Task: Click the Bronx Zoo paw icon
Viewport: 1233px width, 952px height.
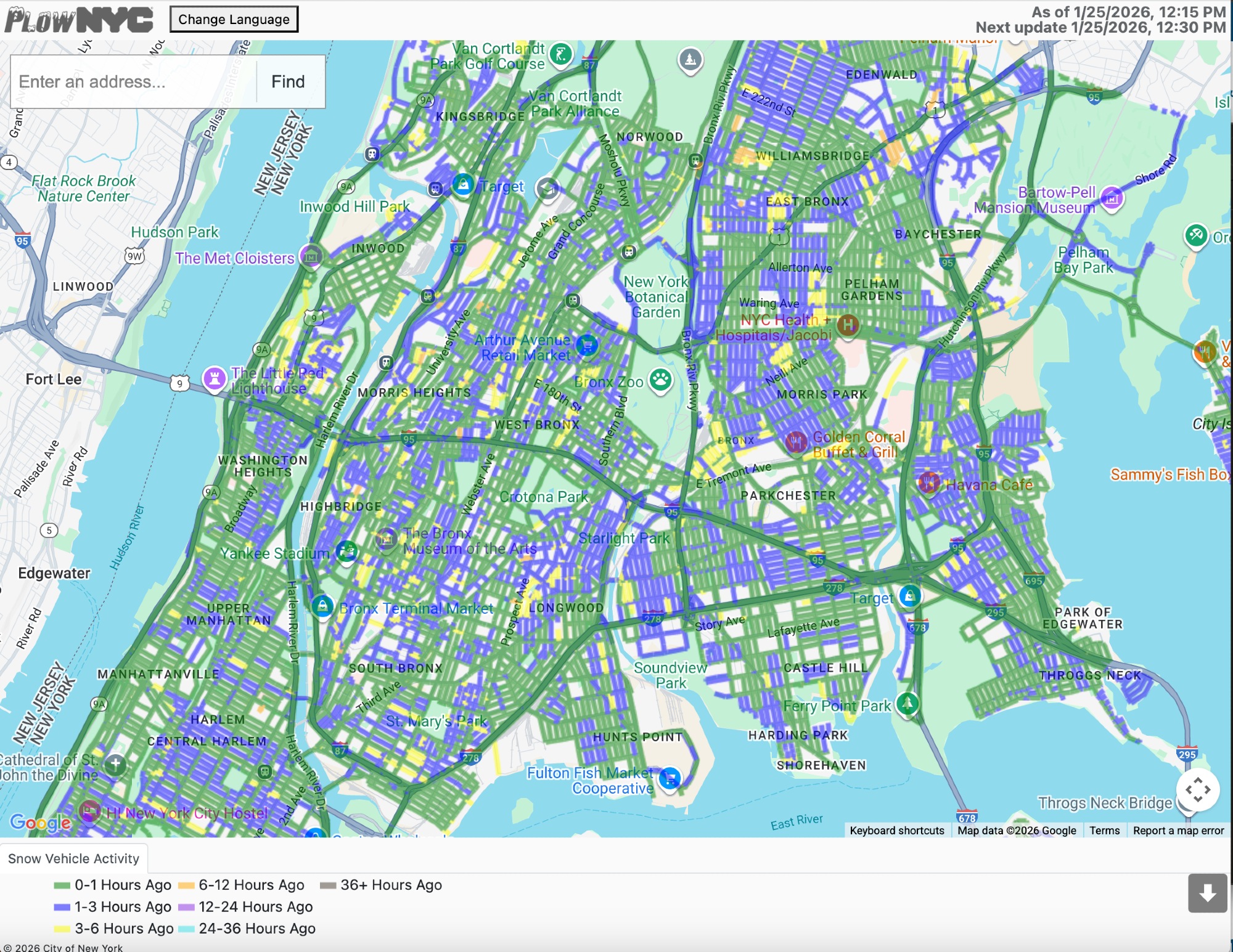Action: (x=661, y=380)
